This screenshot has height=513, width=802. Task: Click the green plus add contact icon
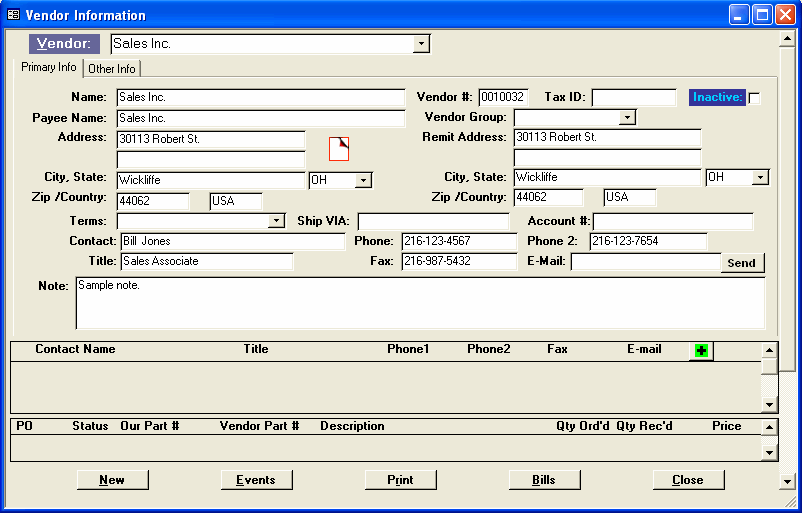click(x=701, y=351)
